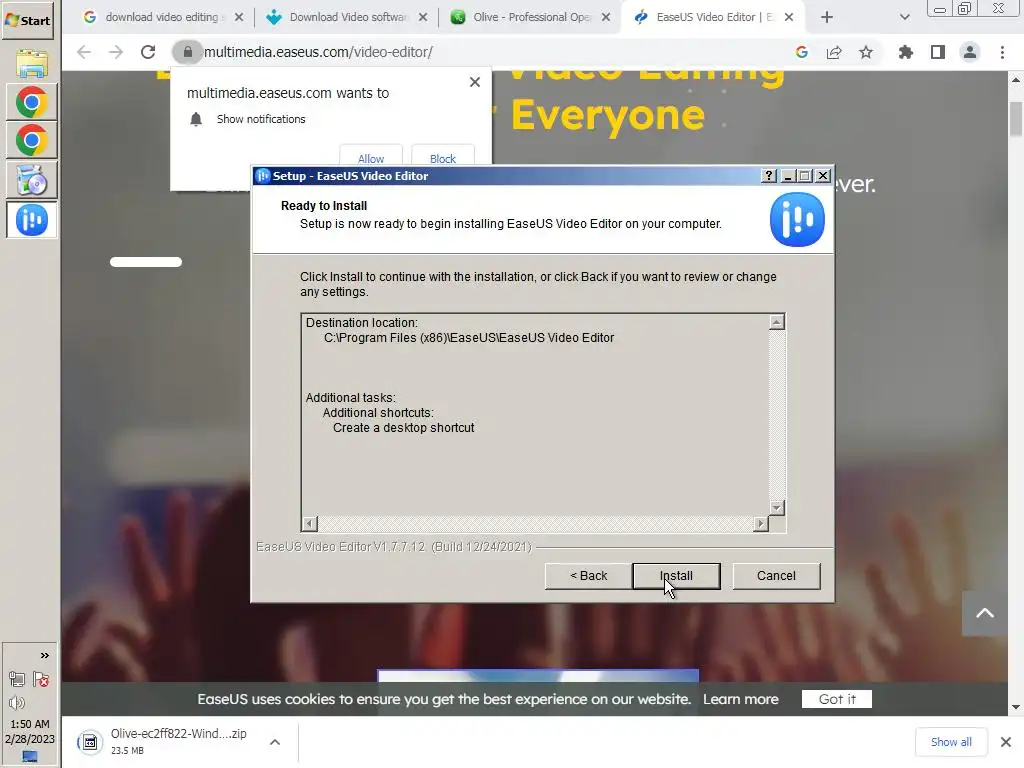This screenshot has height=768, width=1024.
Task: Reload the current page
Action: 148,52
